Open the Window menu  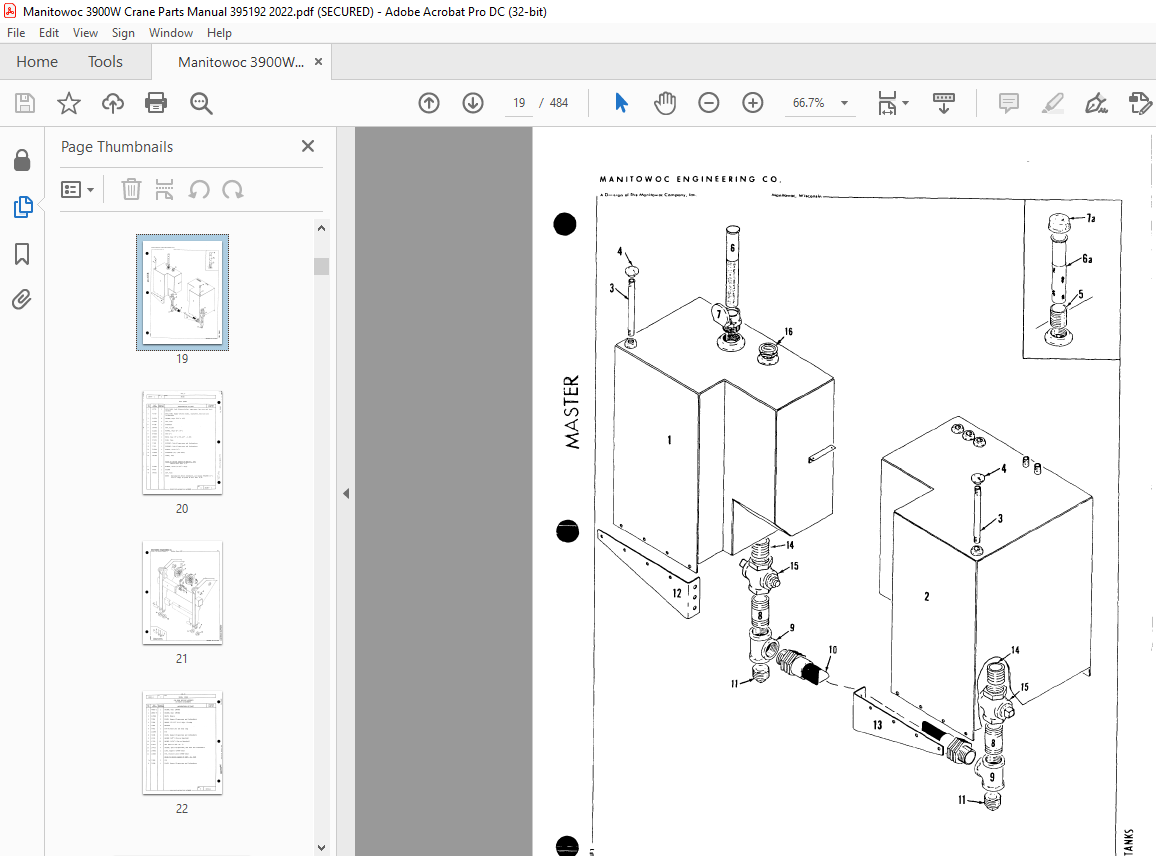coord(170,33)
